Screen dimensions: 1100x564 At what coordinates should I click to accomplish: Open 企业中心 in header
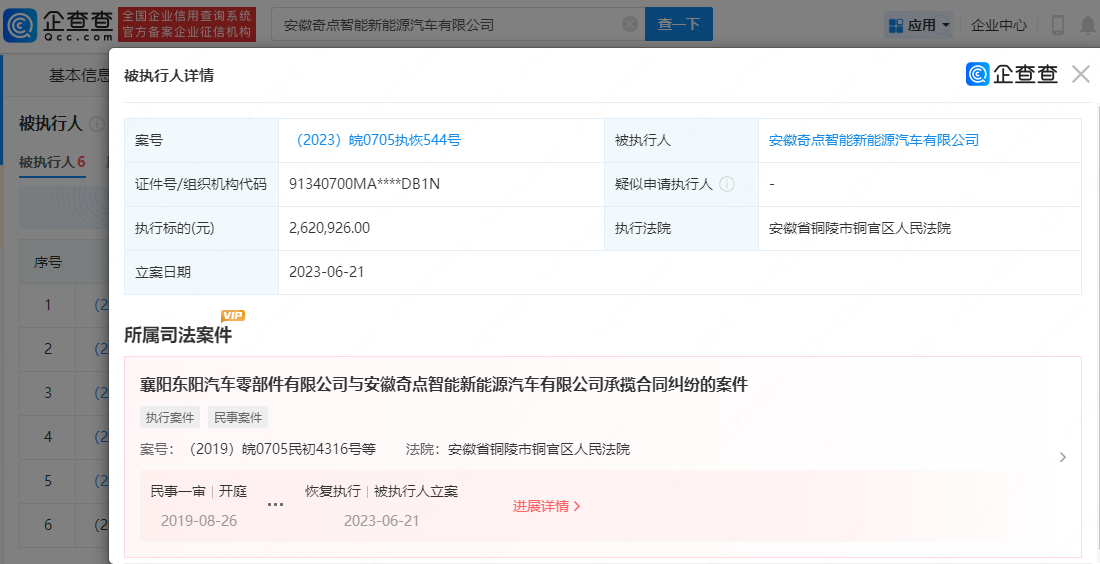(998, 25)
